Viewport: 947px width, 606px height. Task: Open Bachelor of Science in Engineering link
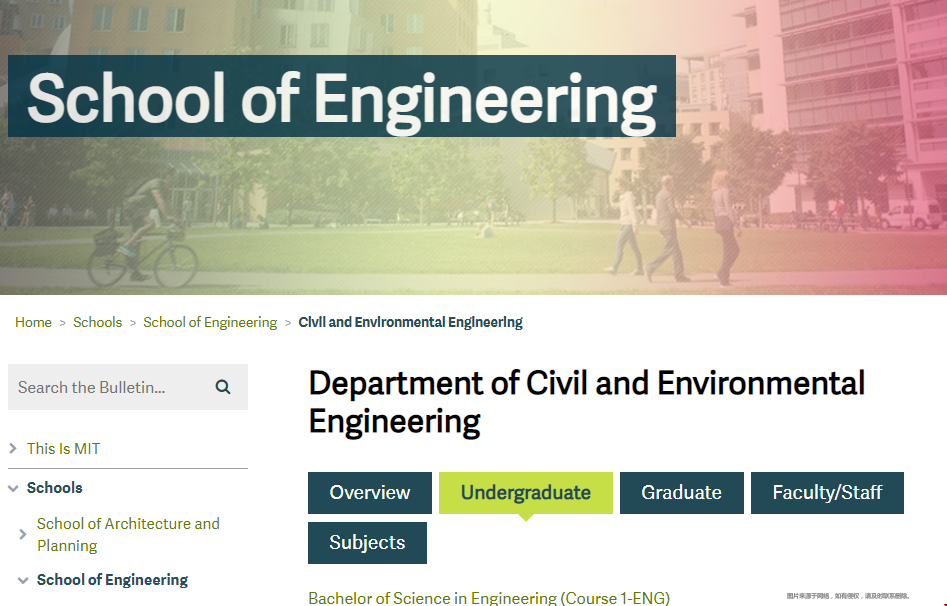point(489,598)
